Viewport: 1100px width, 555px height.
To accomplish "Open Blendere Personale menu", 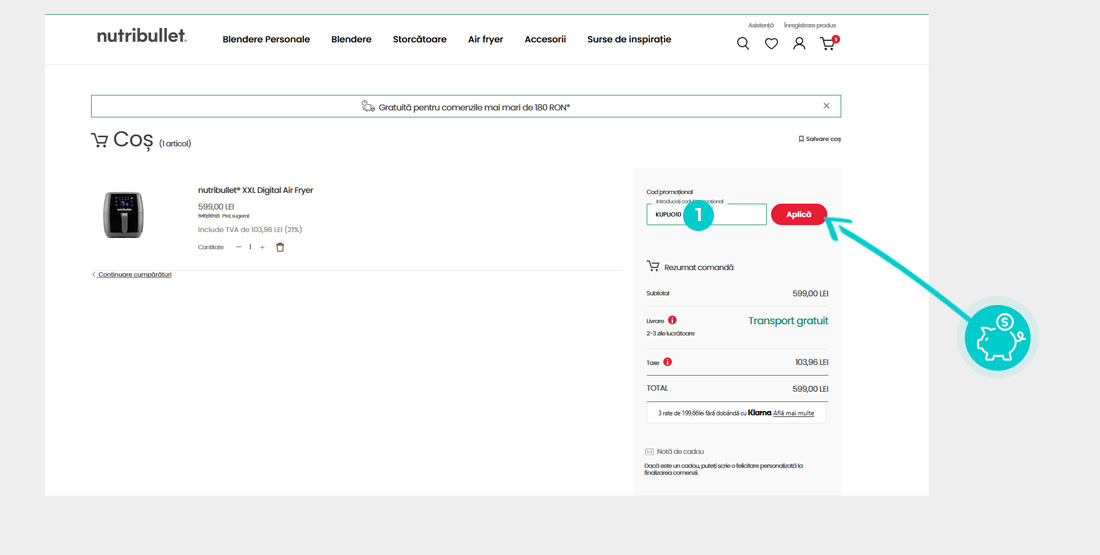I will point(266,39).
